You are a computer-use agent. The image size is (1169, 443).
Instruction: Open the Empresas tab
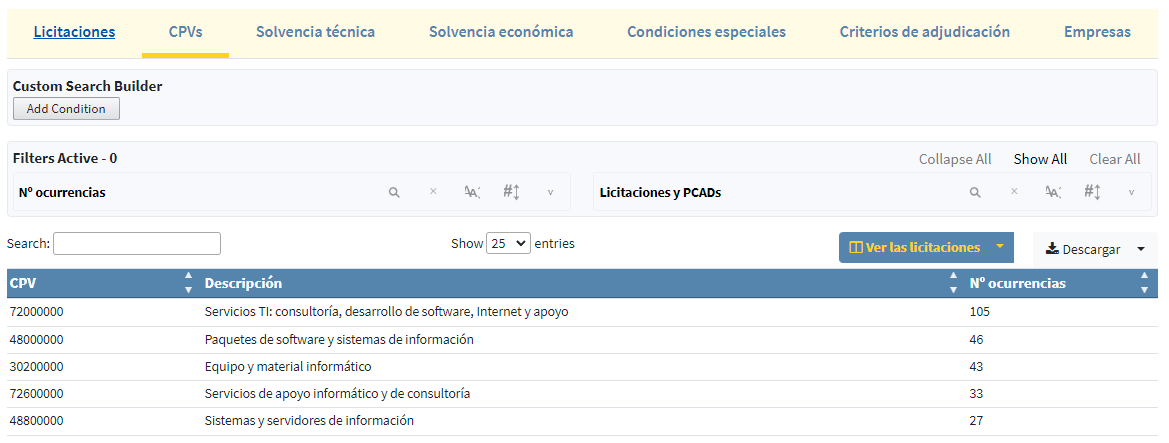(x=1097, y=32)
